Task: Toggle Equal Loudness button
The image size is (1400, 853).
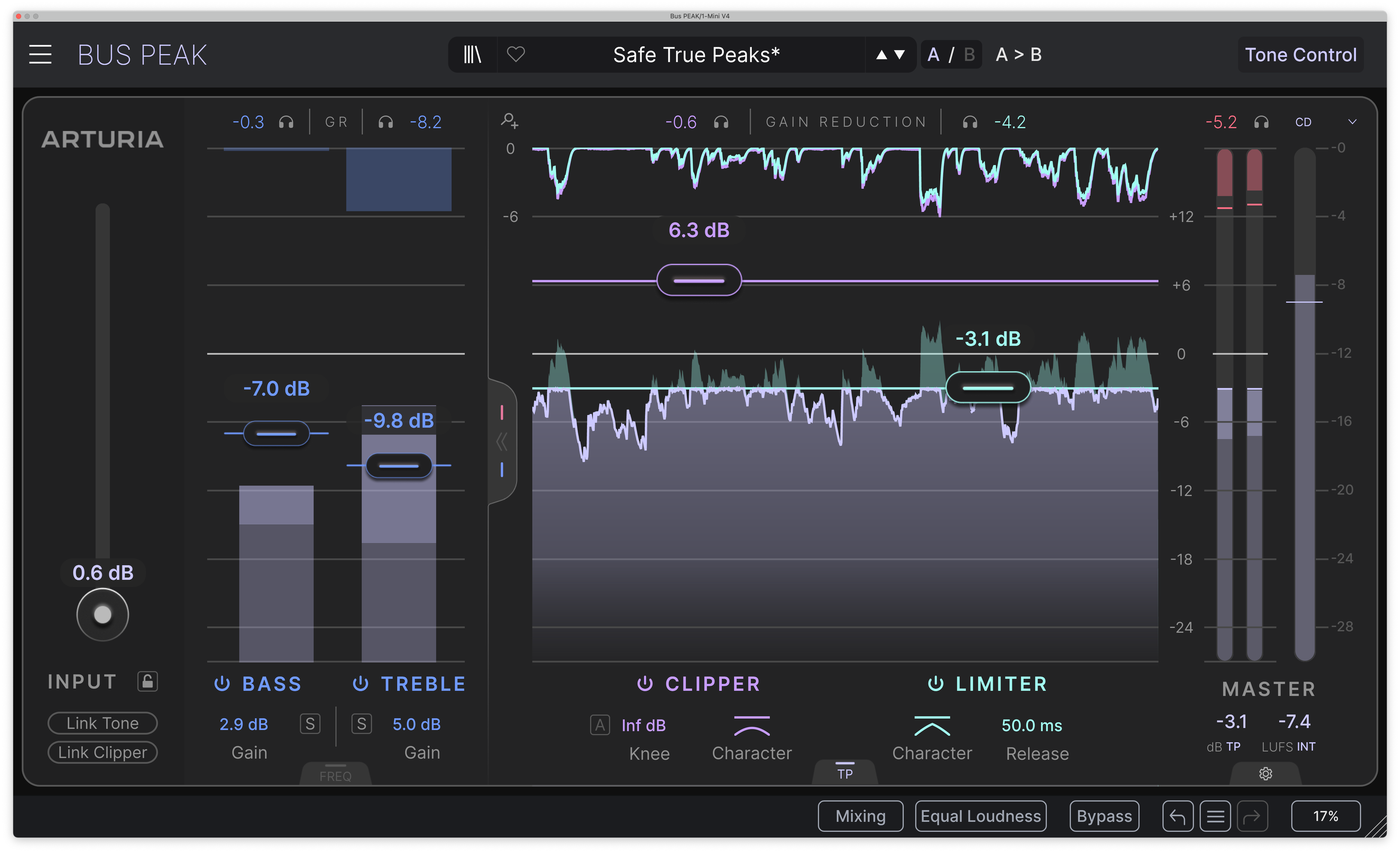Action: pyautogui.click(x=981, y=816)
